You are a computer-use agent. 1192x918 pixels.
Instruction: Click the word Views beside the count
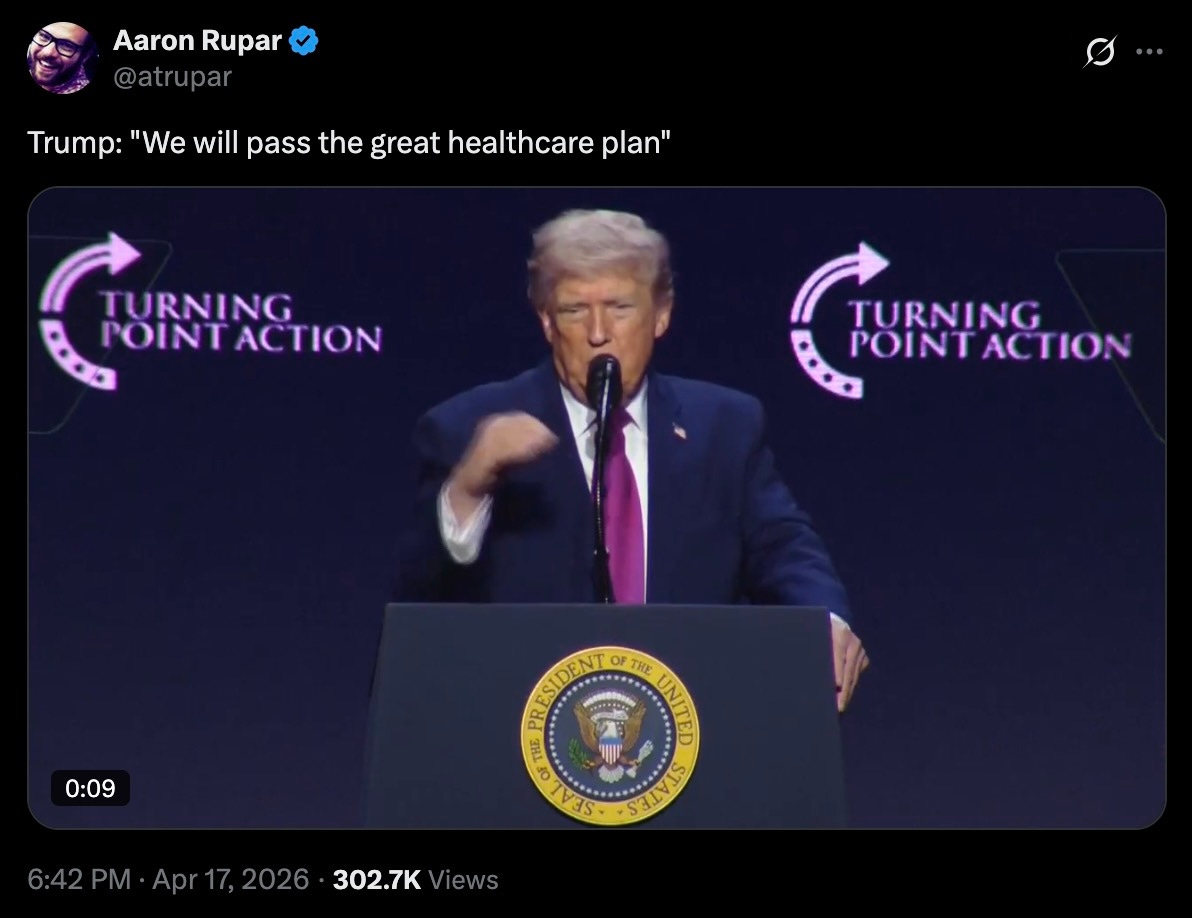point(463,879)
